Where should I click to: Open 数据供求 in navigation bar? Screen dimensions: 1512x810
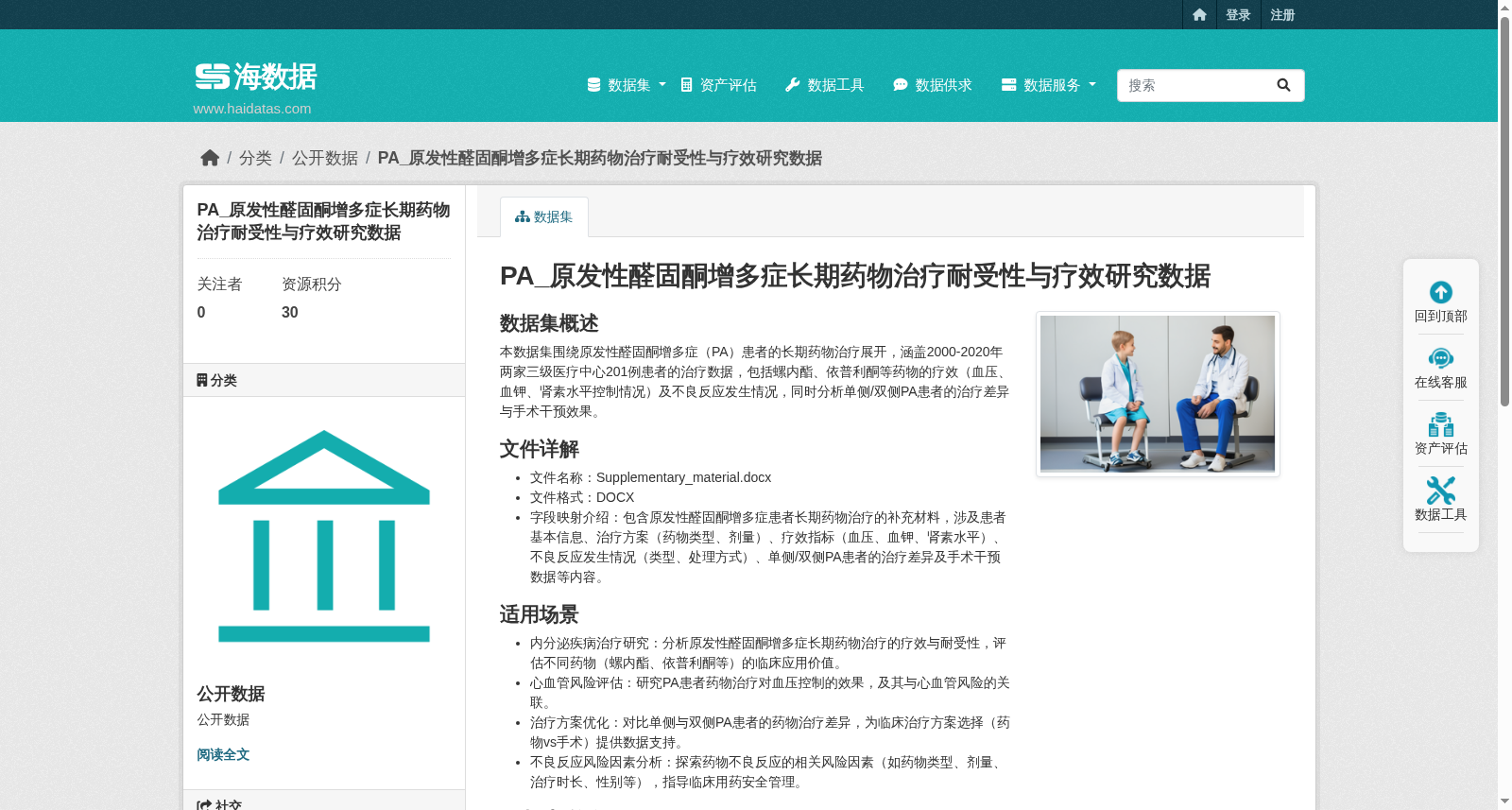point(932,85)
